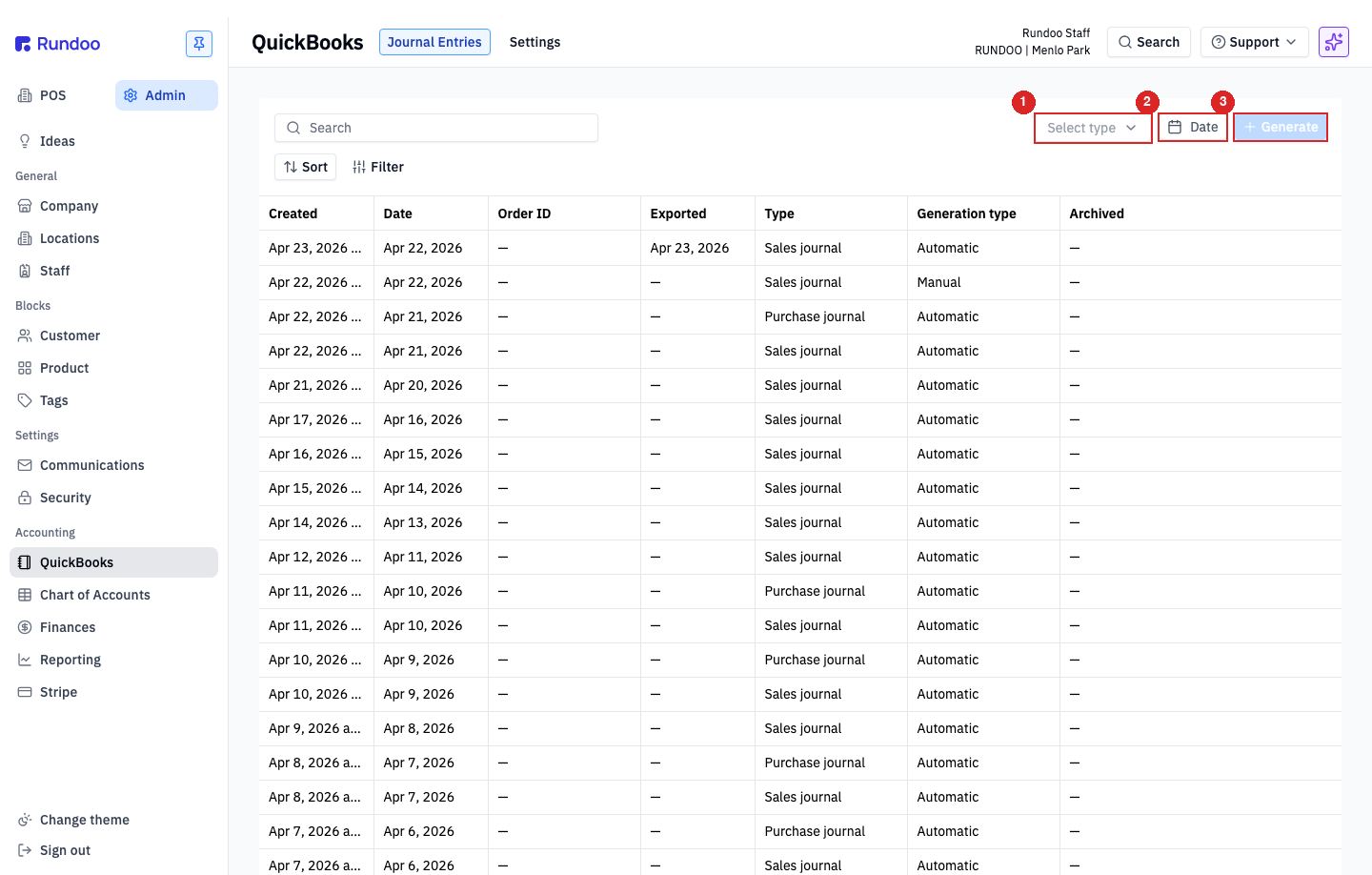Switch to the Admin section
The image size is (1372, 875).
point(167,95)
